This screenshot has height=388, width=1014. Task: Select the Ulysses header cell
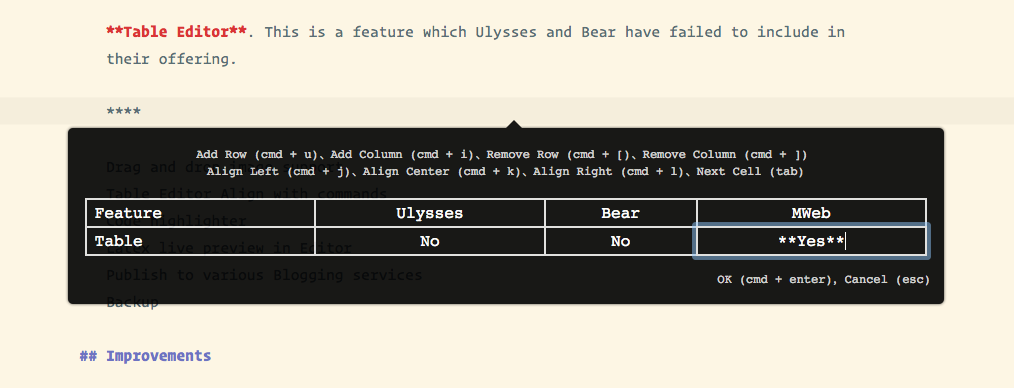tap(429, 213)
